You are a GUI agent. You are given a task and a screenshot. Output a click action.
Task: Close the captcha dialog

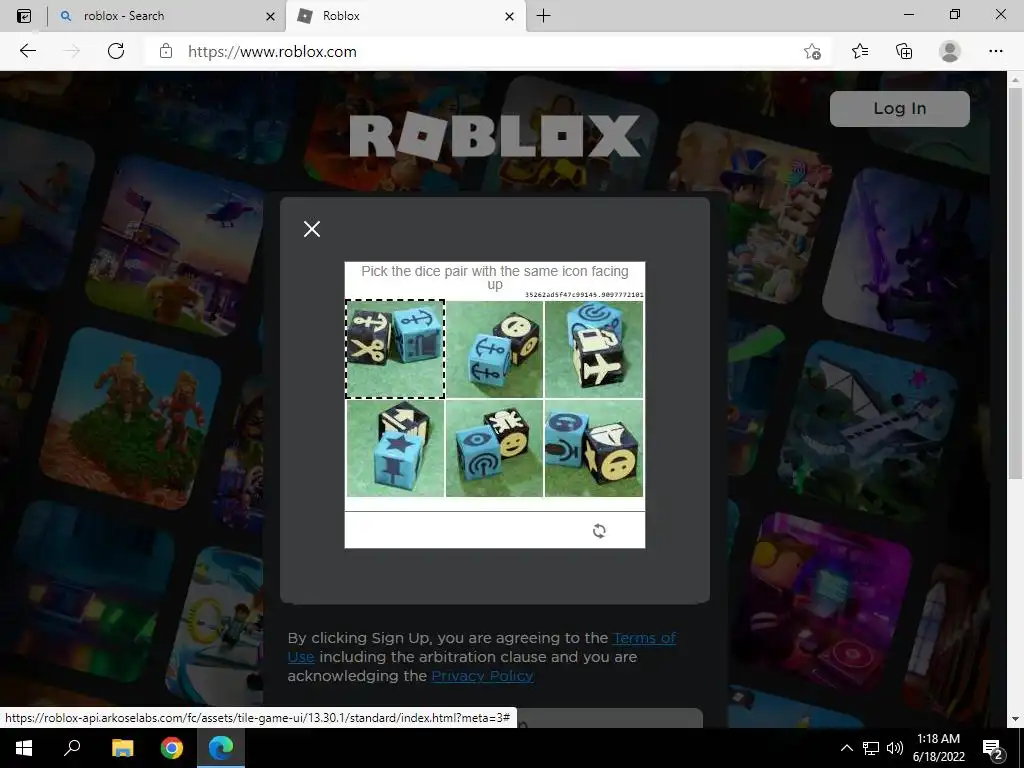tap(312, 229)
